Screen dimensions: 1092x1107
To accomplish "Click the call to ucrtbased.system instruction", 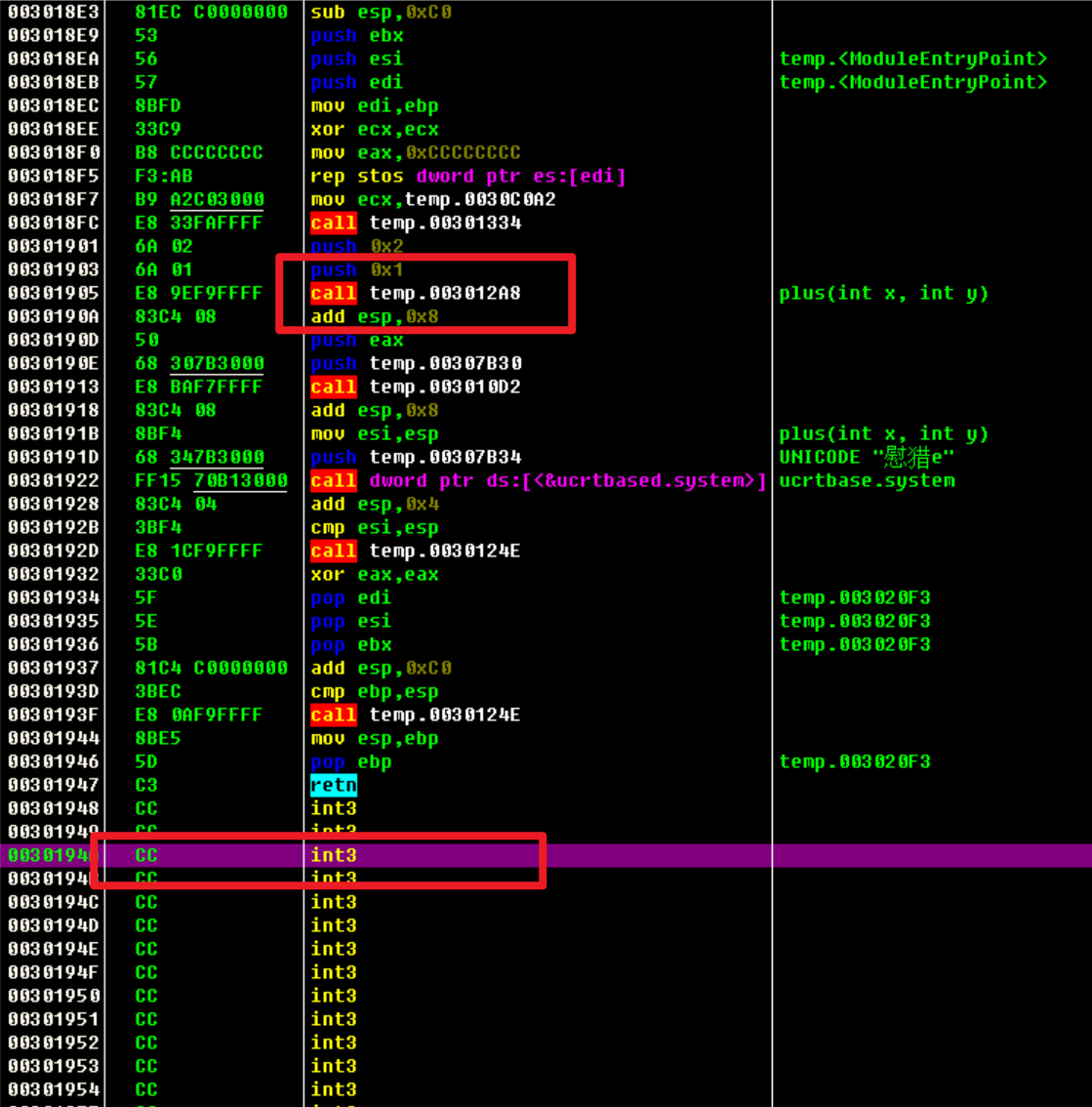I will point(538,481).
